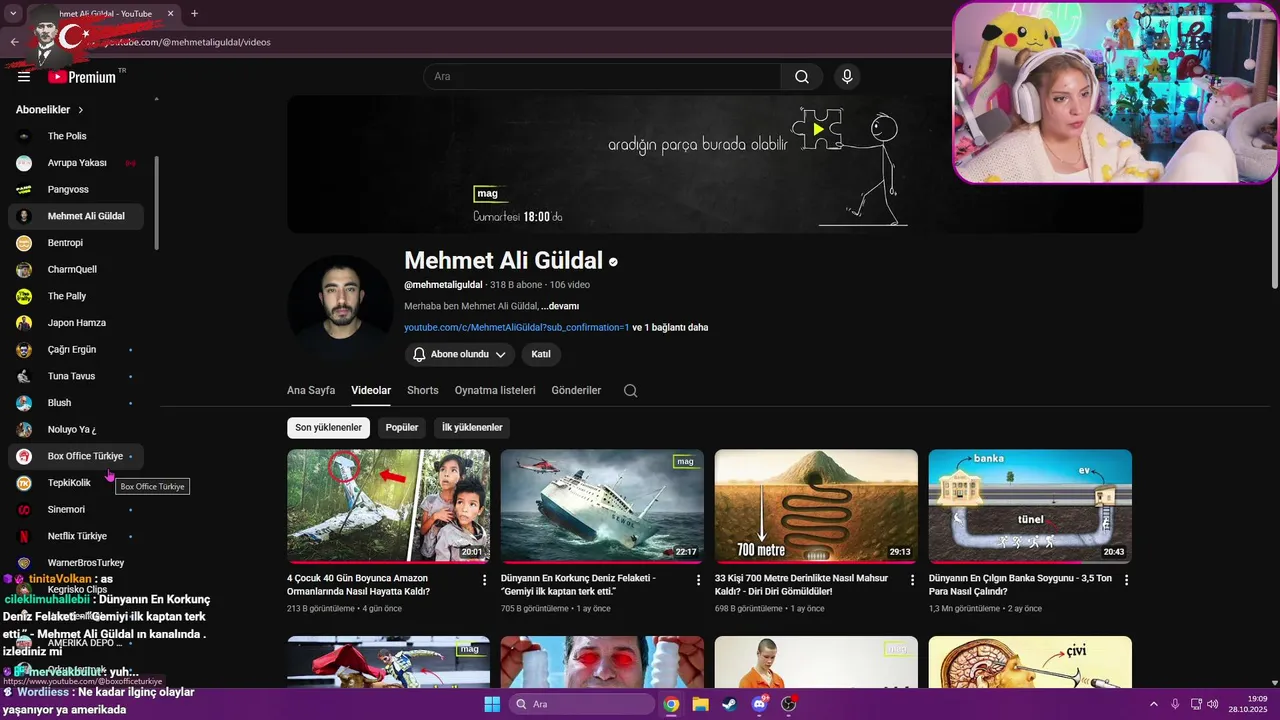Go back with browser back arrow
This screenshot has height=720, width=1280.
(x=14, y=42)
